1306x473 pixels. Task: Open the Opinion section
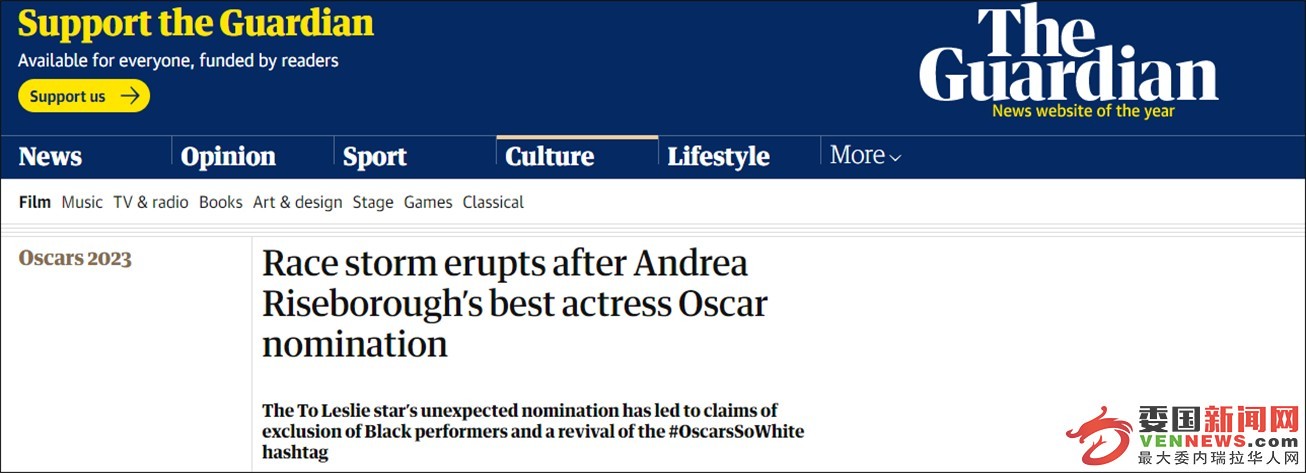[x=228, y=157]
